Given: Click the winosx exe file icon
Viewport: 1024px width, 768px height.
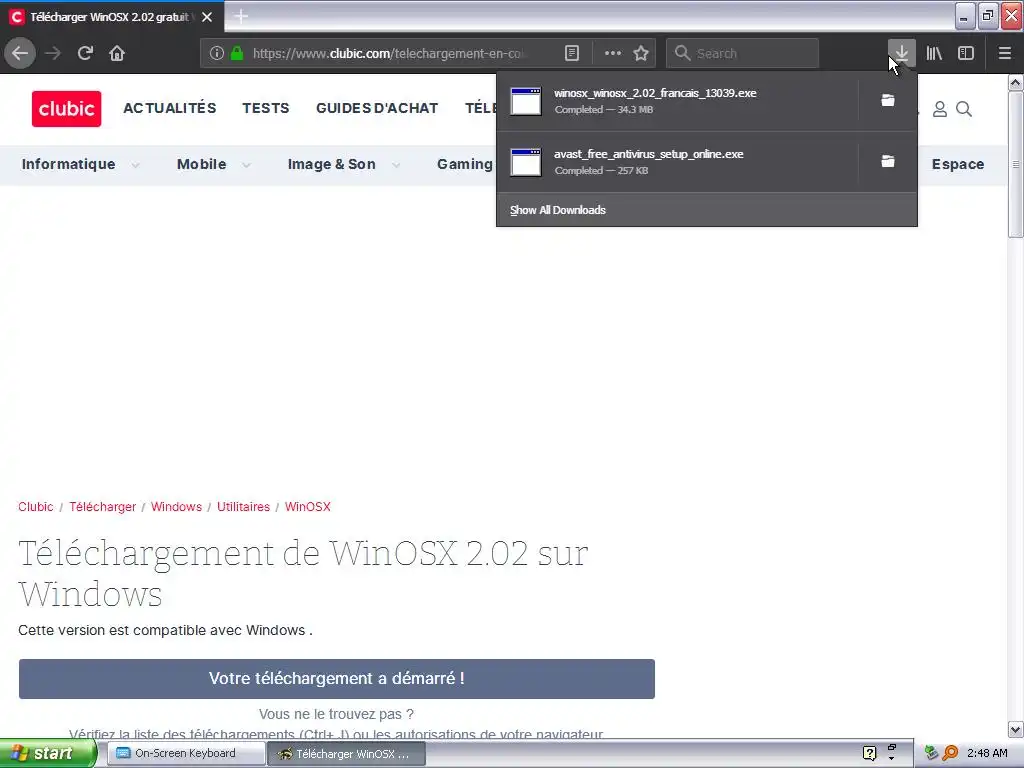Looking at the screenshot, I should pos(526,101).
